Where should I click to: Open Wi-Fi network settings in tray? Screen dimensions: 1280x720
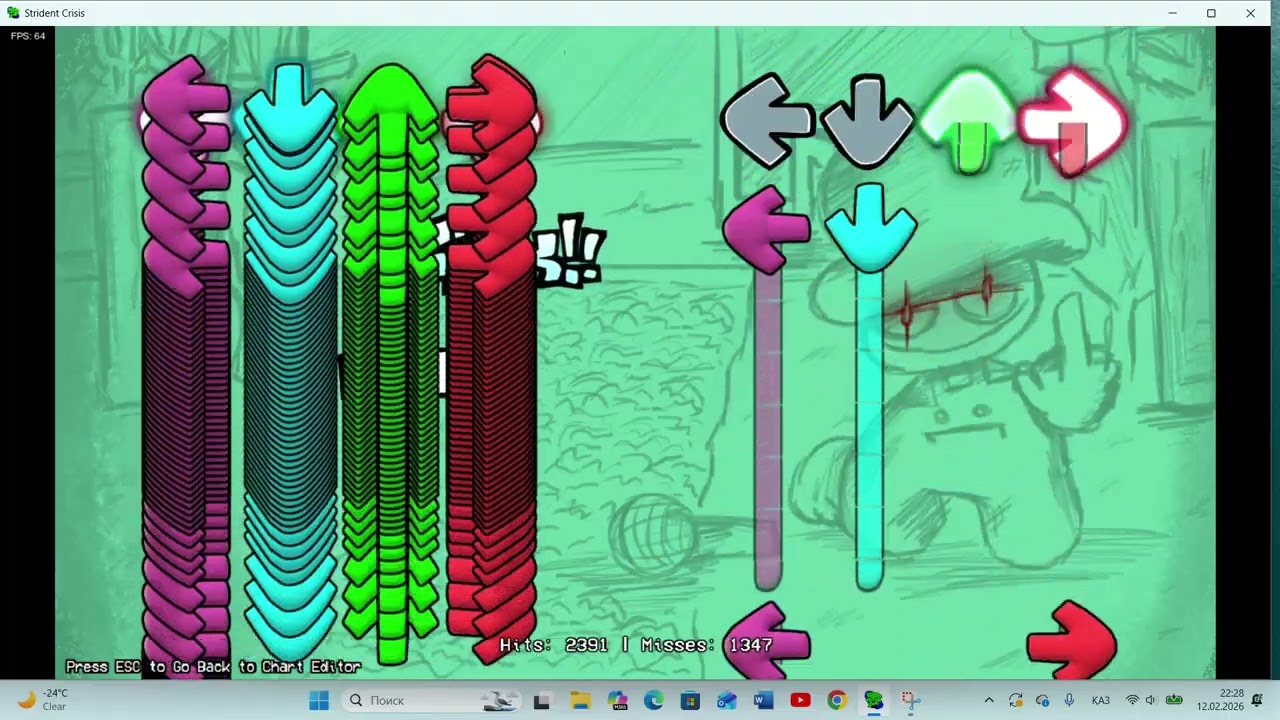coord(1133,700)
